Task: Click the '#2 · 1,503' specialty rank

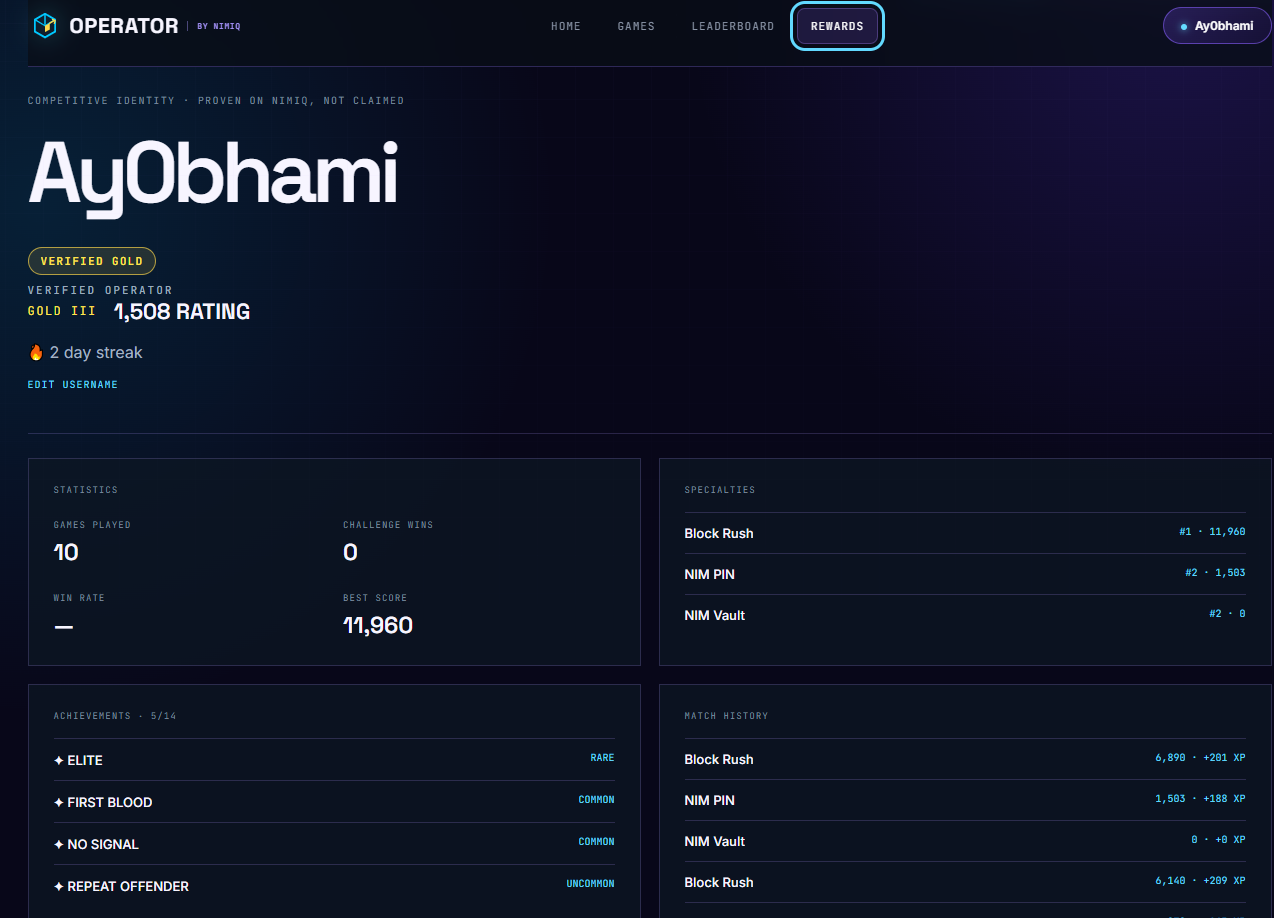Action: [1215, 573]
